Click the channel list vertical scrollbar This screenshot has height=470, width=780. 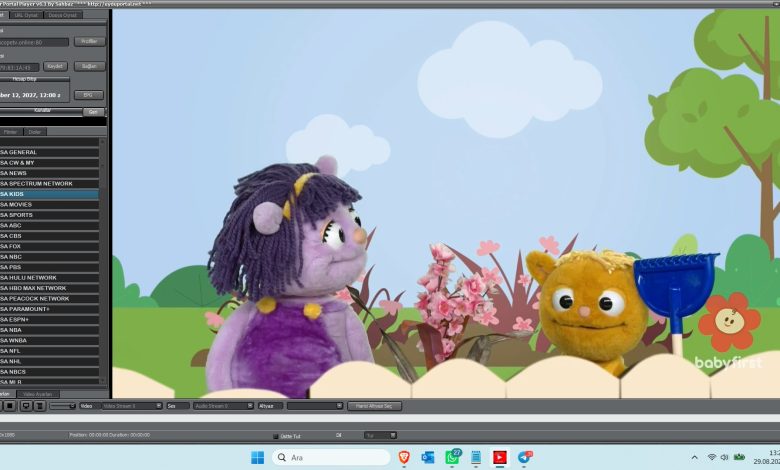click(103, 261)
